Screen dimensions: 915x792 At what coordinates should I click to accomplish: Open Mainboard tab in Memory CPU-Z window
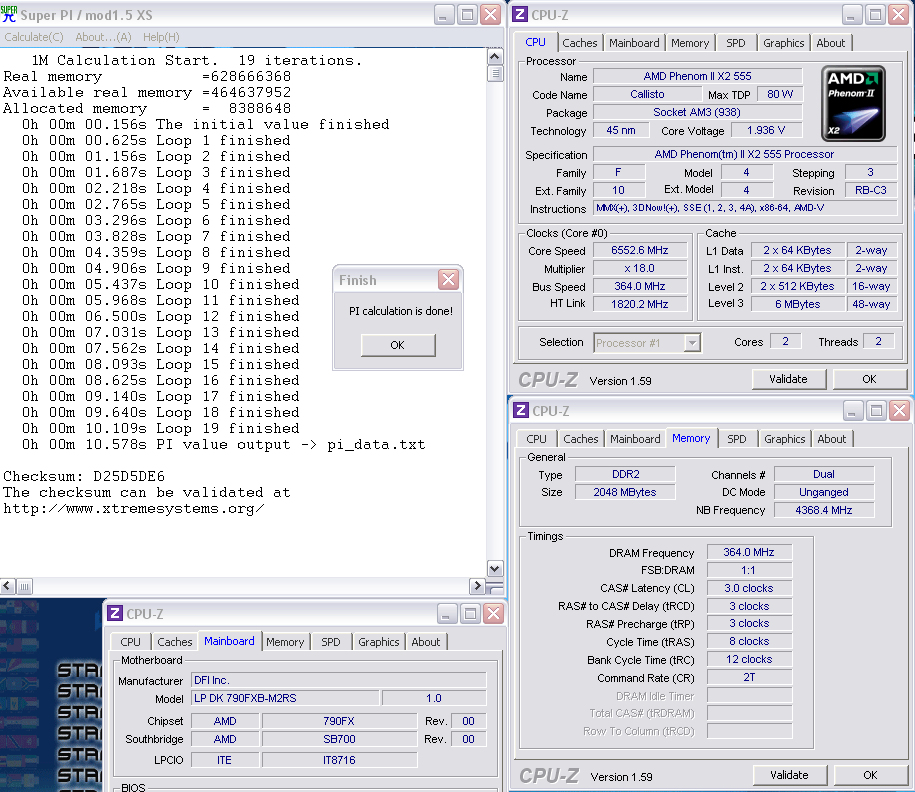(635, 439)
